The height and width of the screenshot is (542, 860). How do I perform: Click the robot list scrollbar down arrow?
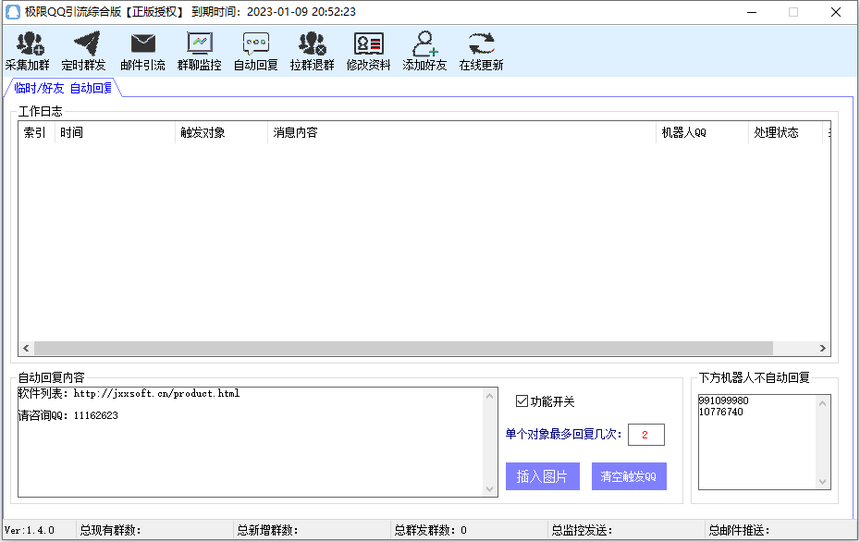(822, 481)
